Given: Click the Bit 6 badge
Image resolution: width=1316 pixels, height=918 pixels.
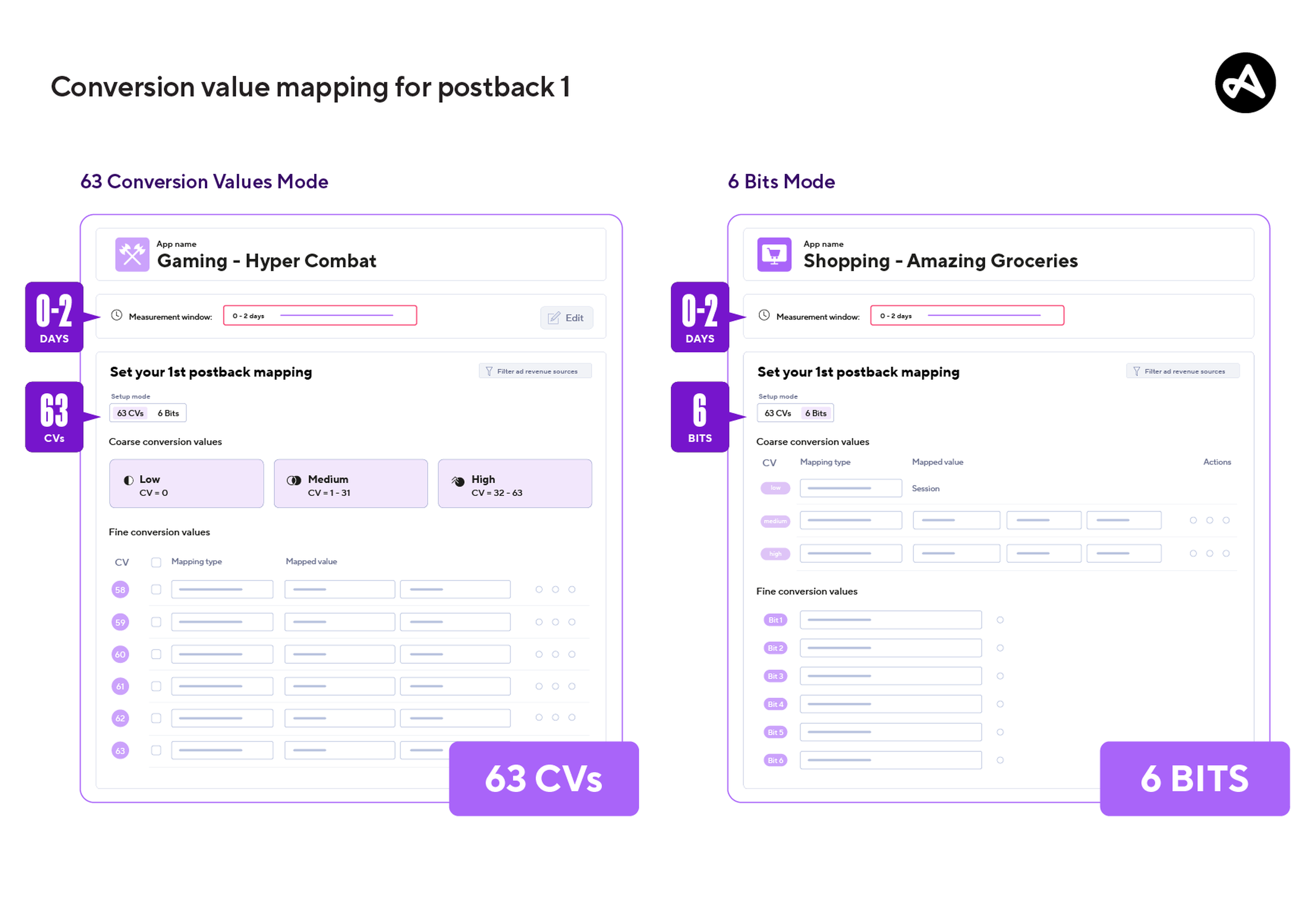Looking at the screenshot, I should (775, 760).
